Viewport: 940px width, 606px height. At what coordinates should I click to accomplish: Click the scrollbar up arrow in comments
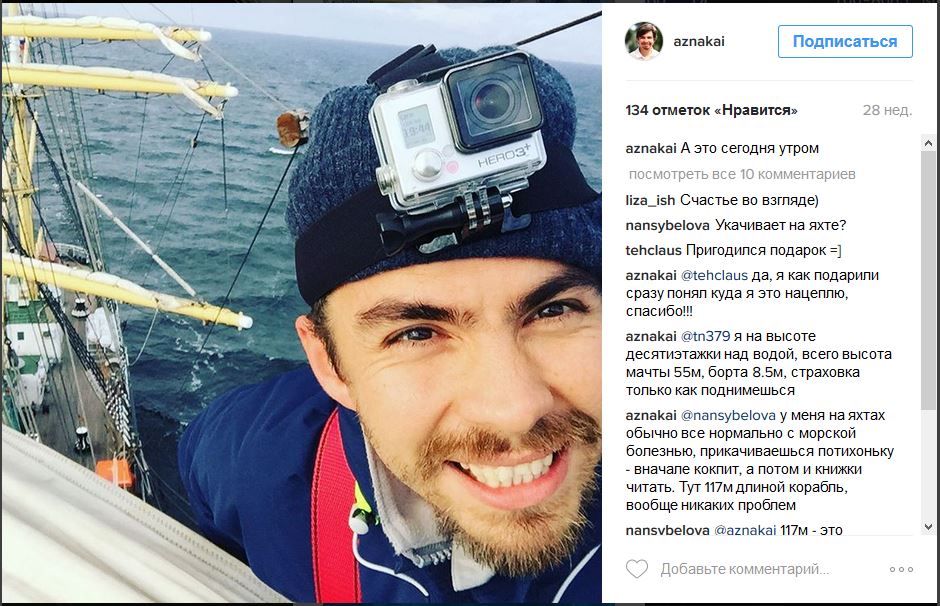(928, 143)
